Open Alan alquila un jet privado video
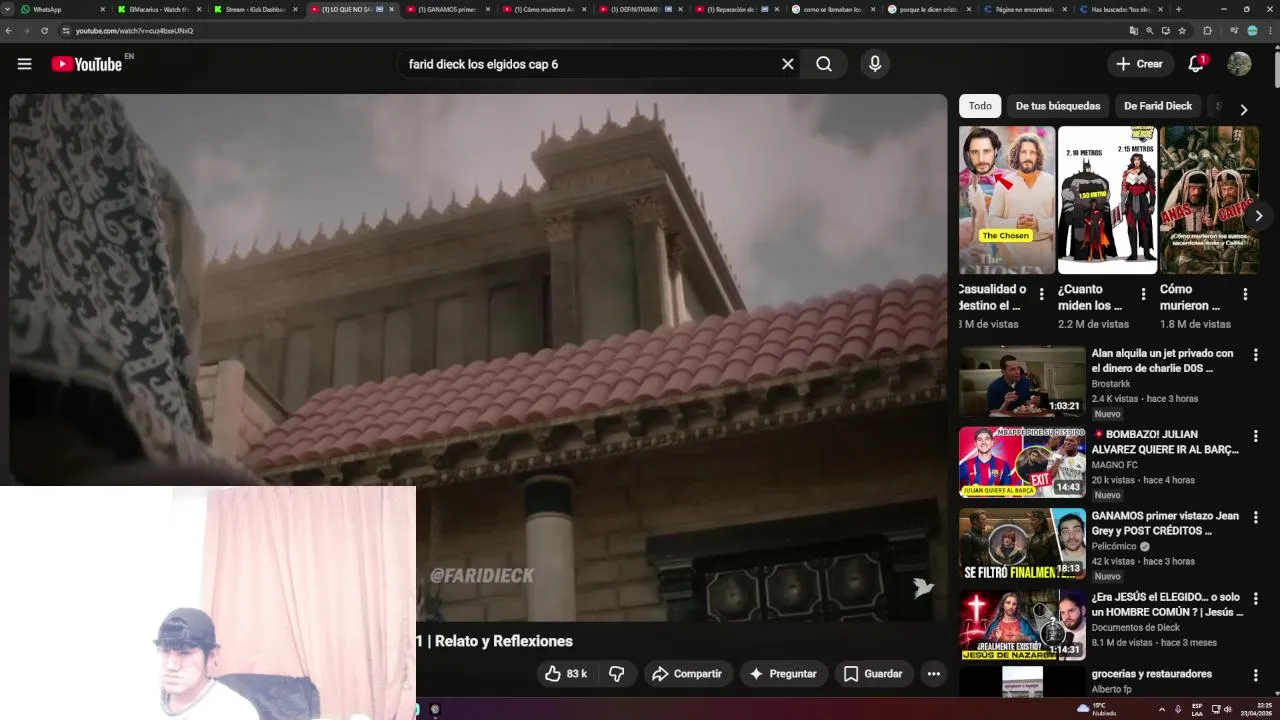 click(1162, 360)
